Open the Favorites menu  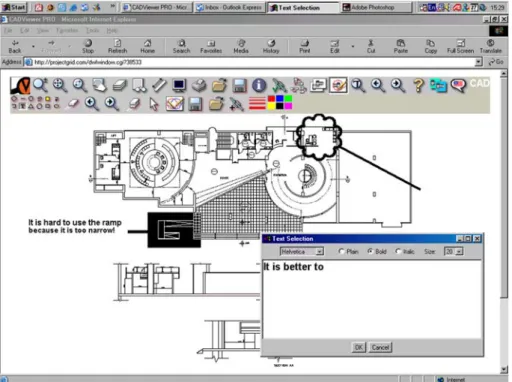click(67, 31)
